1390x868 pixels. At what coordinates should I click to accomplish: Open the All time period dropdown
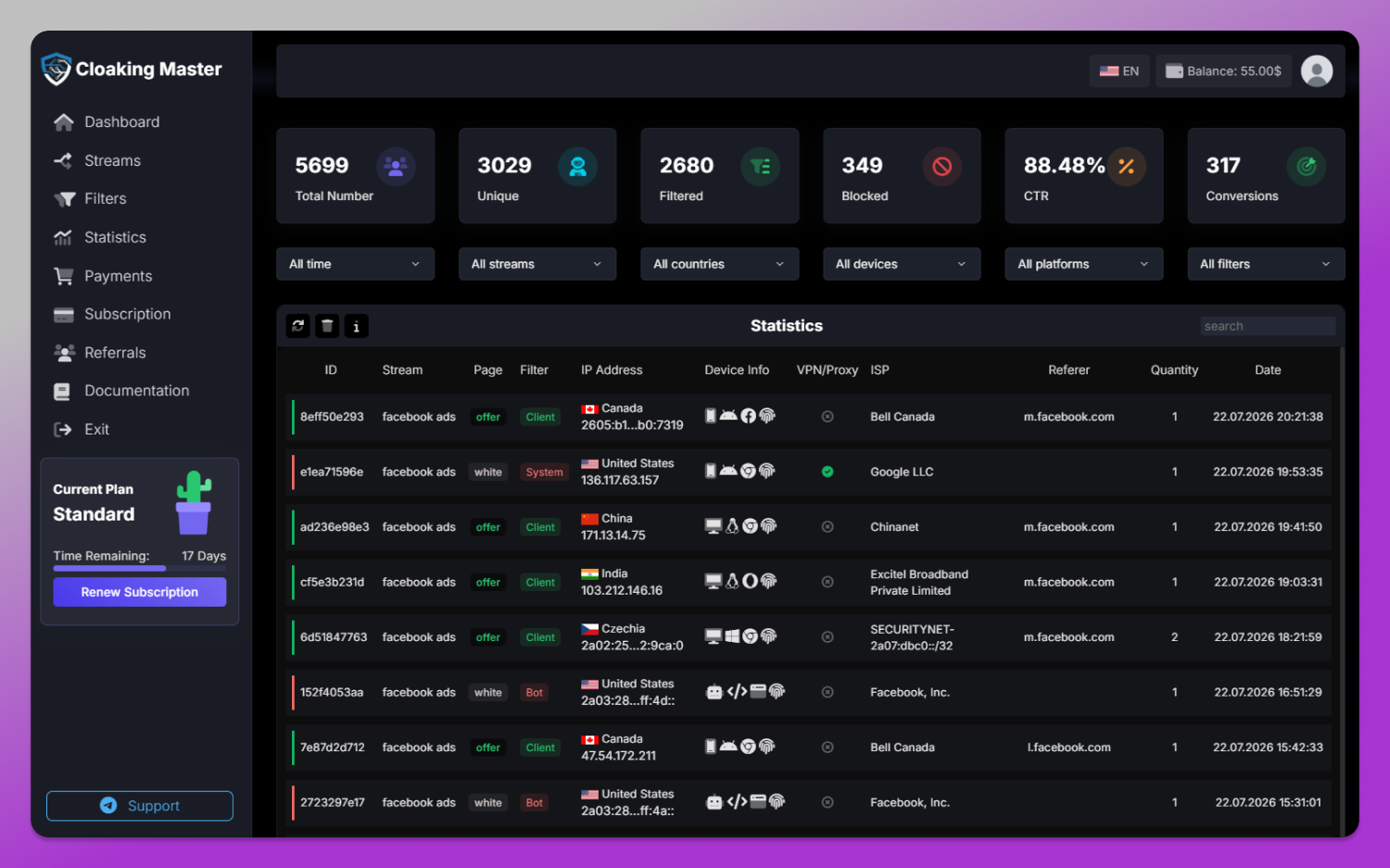pyautogui.click(x=355, y=264)
